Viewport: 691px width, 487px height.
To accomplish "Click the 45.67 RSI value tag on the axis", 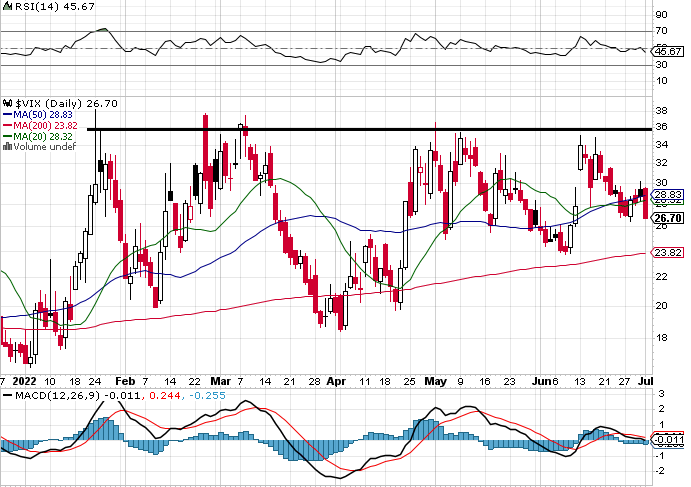I will pyautogui.click(x=668, y=52).
